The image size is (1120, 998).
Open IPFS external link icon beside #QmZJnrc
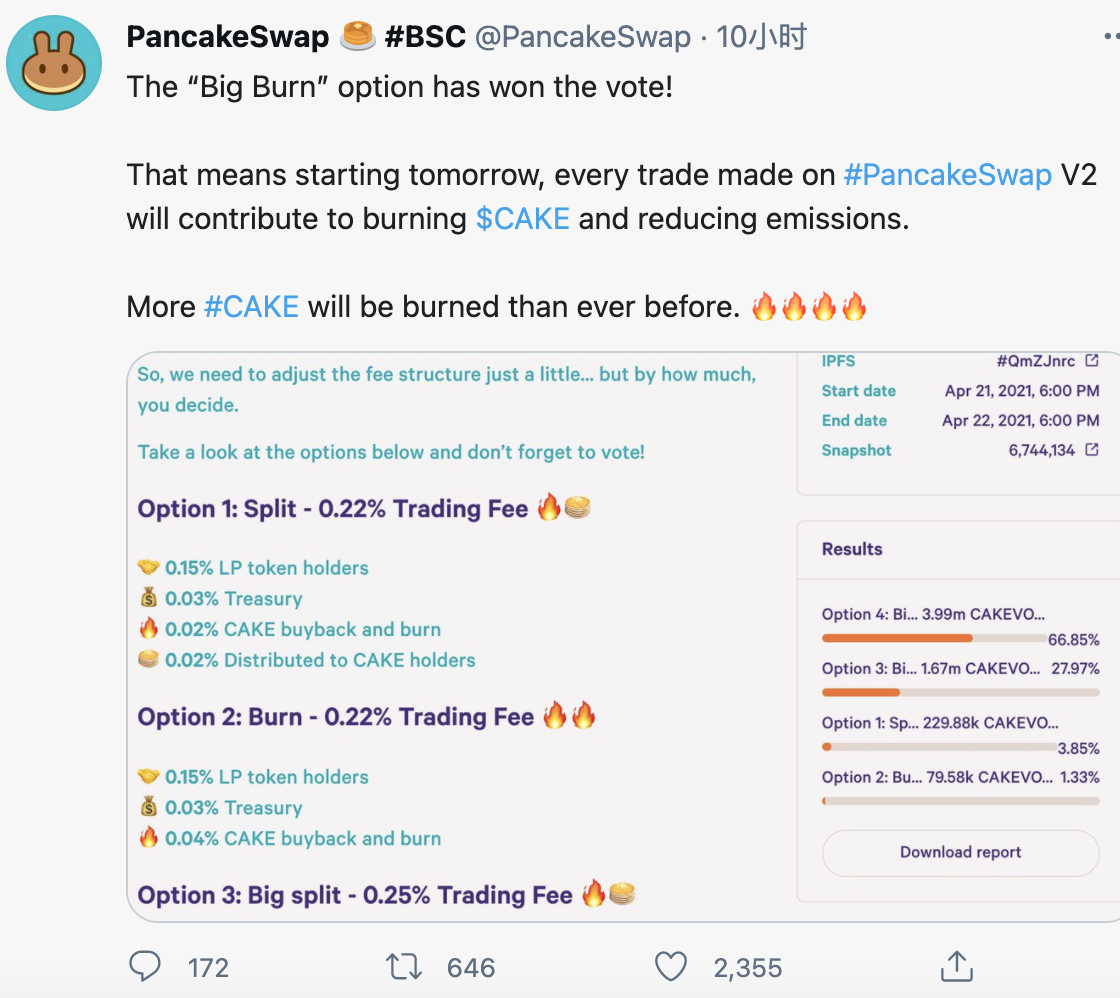[x=1091, y=360]
